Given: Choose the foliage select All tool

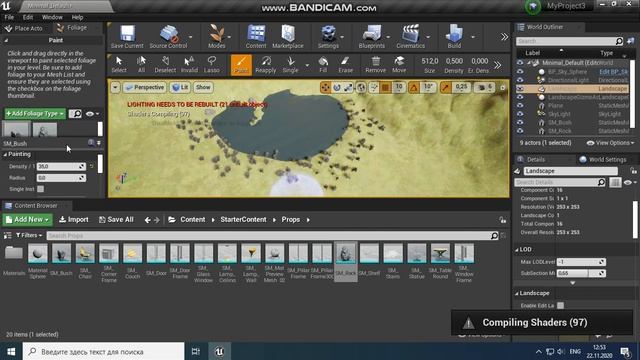Looking at the screenshot, I should tap(141, 64).
